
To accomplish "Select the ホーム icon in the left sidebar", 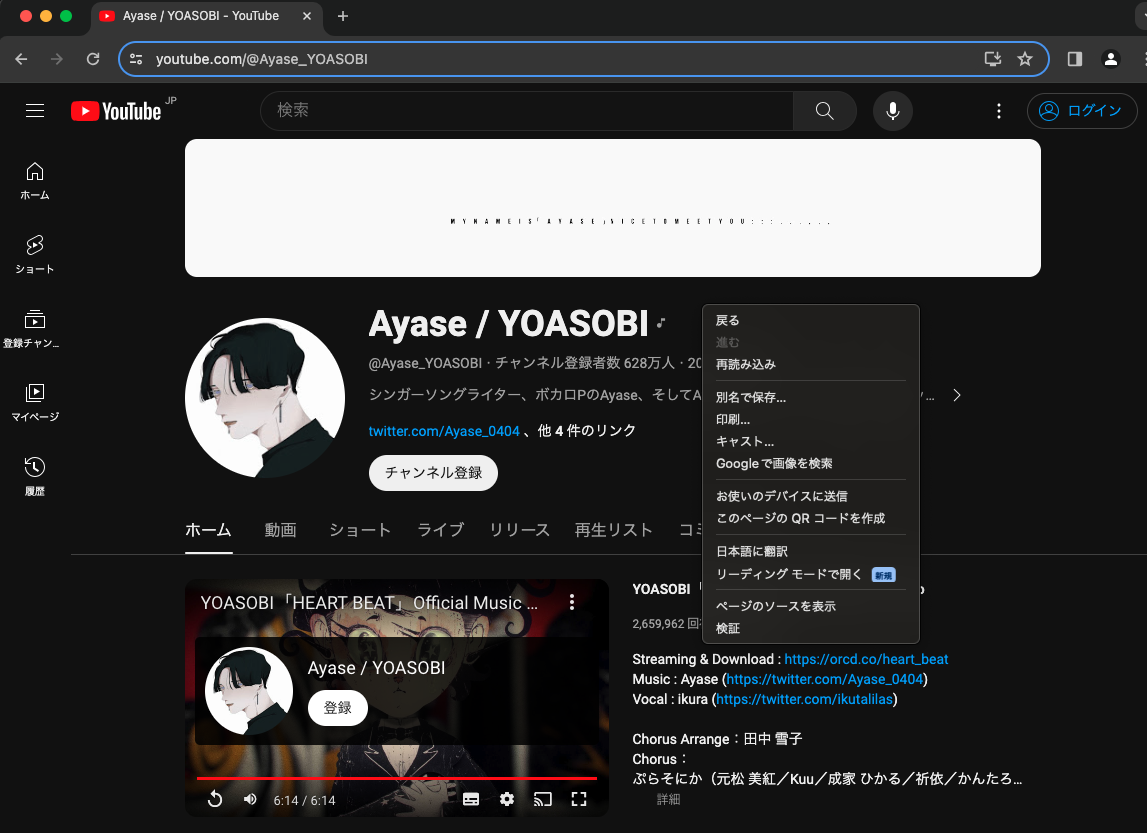I will coord(34,180).
